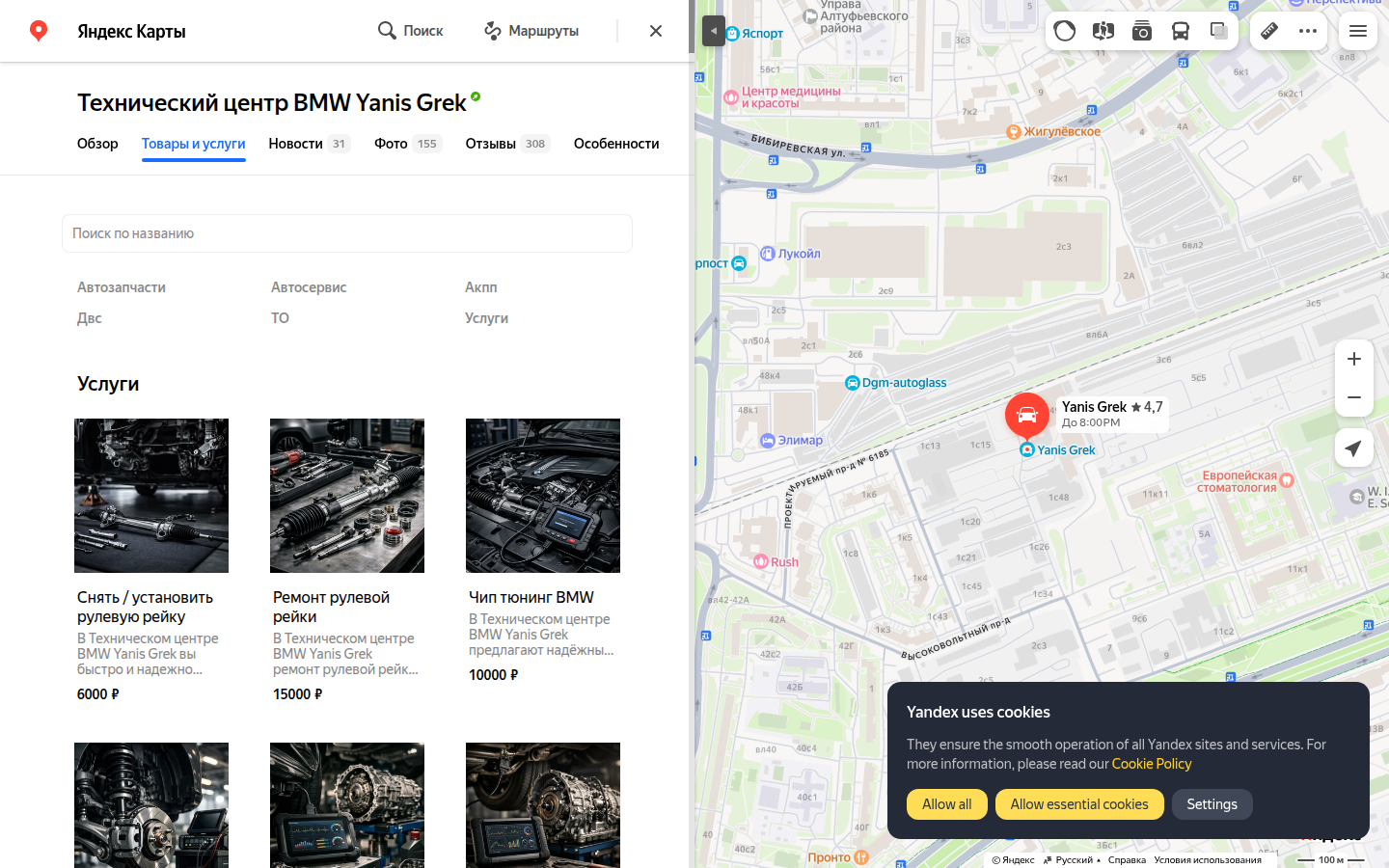1389x868 pixels.
Task: Switch to the Обзор tab
Action: point(97,144)
